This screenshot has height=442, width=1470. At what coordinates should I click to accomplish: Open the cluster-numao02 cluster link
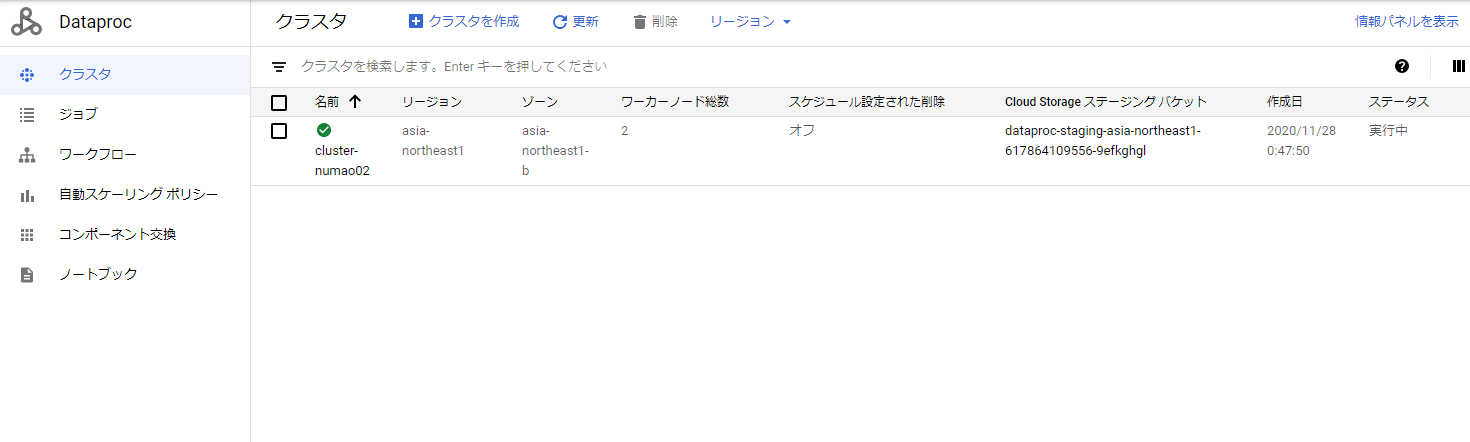[342, 160]
